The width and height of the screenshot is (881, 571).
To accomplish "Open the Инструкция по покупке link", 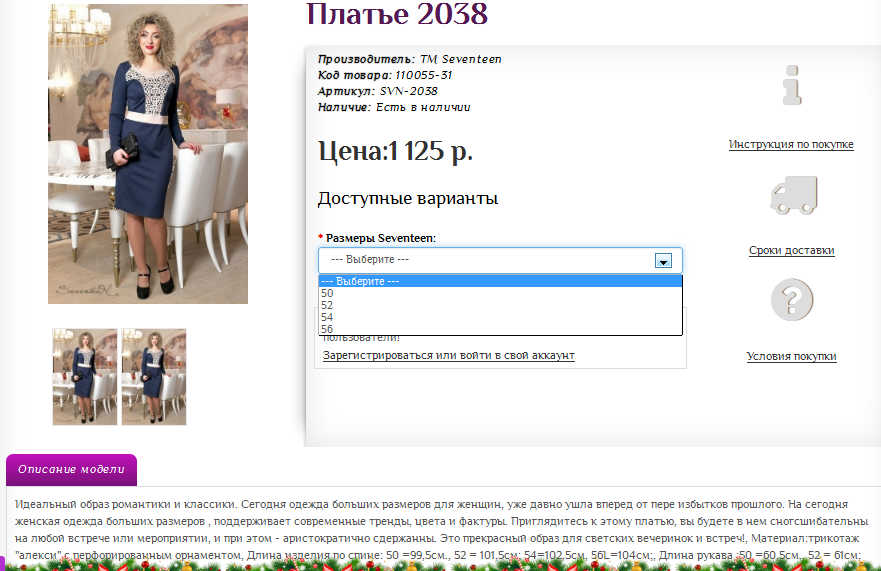I will 791,144.
